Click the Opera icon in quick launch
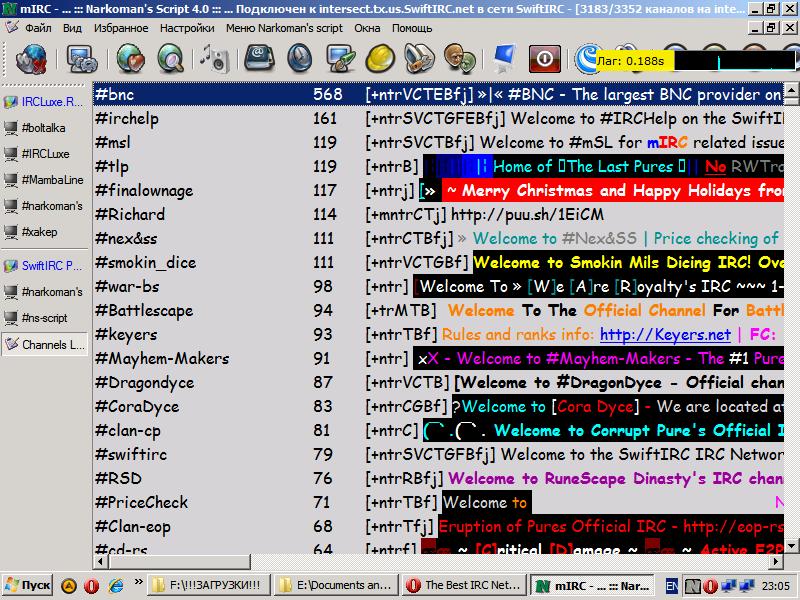The height and width of the screenshot is (600, 800). (91, 585)
